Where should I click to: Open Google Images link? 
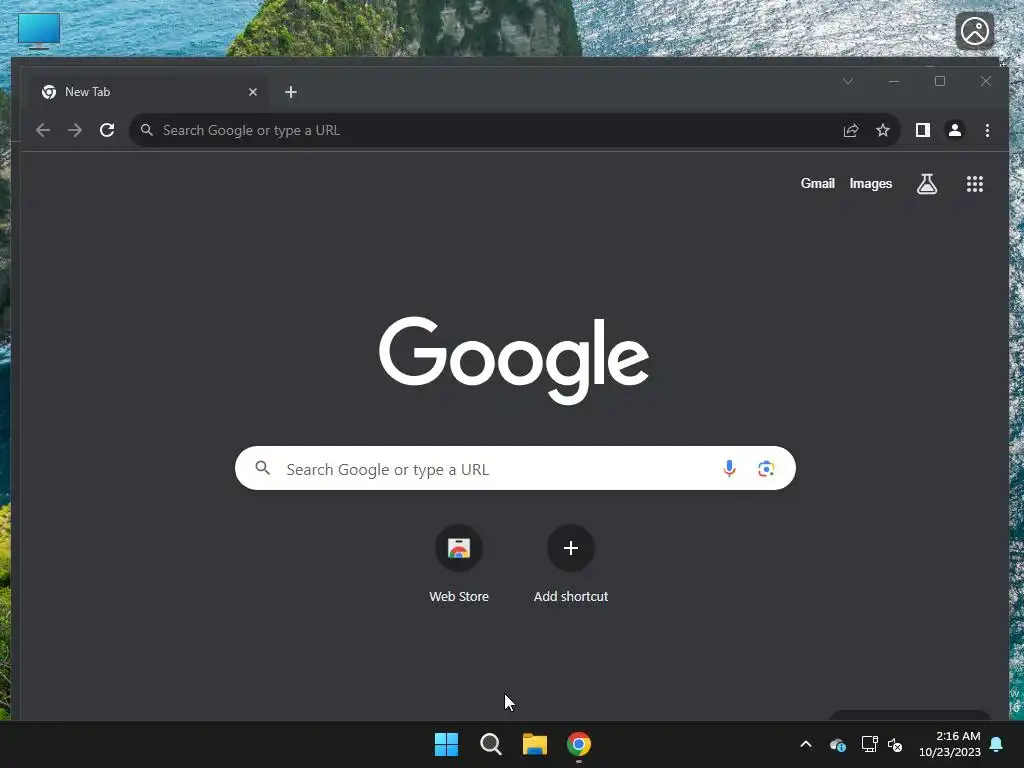(871, 184)
